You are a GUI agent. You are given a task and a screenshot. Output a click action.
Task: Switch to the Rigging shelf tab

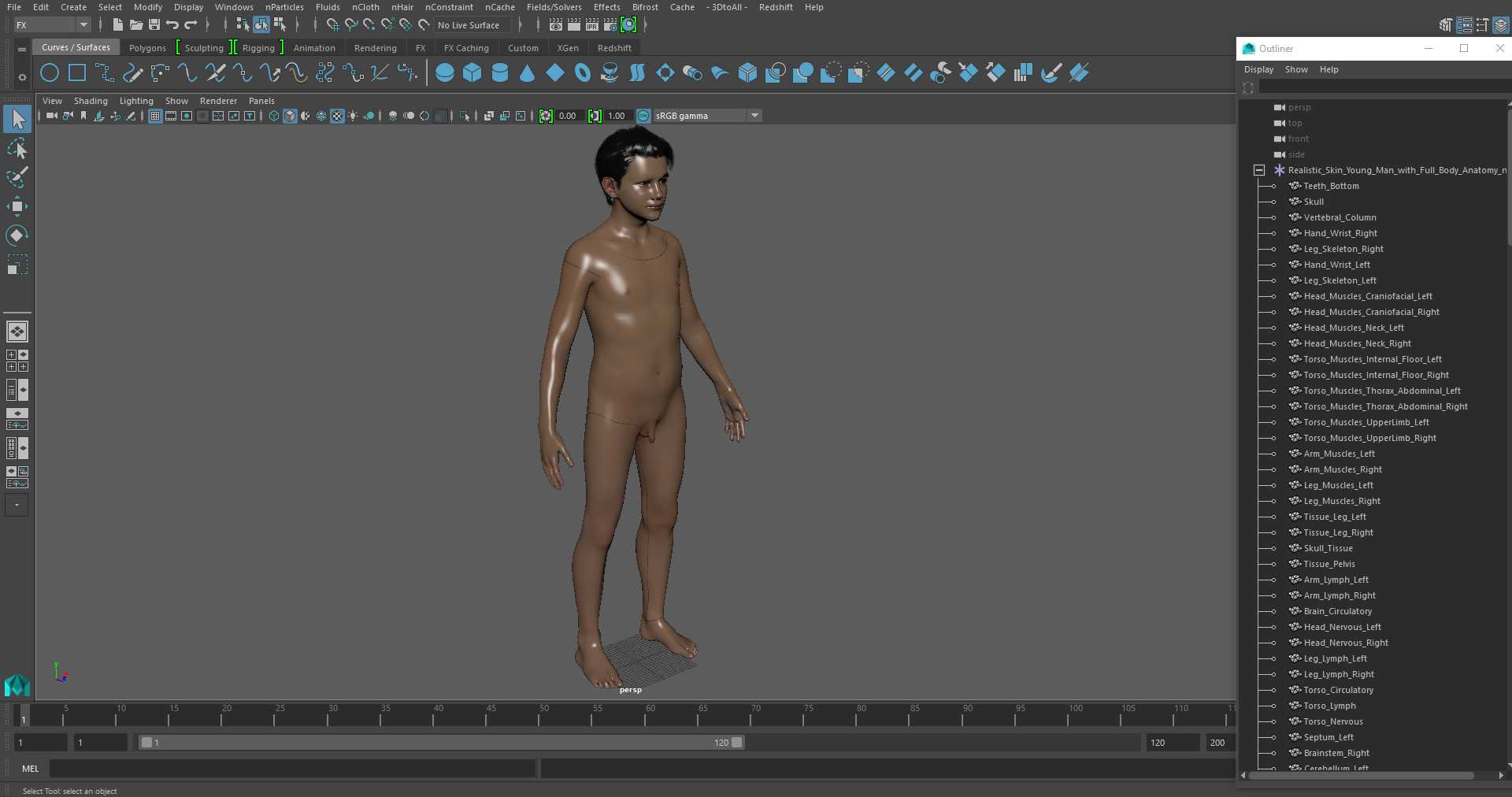point(258,48)
